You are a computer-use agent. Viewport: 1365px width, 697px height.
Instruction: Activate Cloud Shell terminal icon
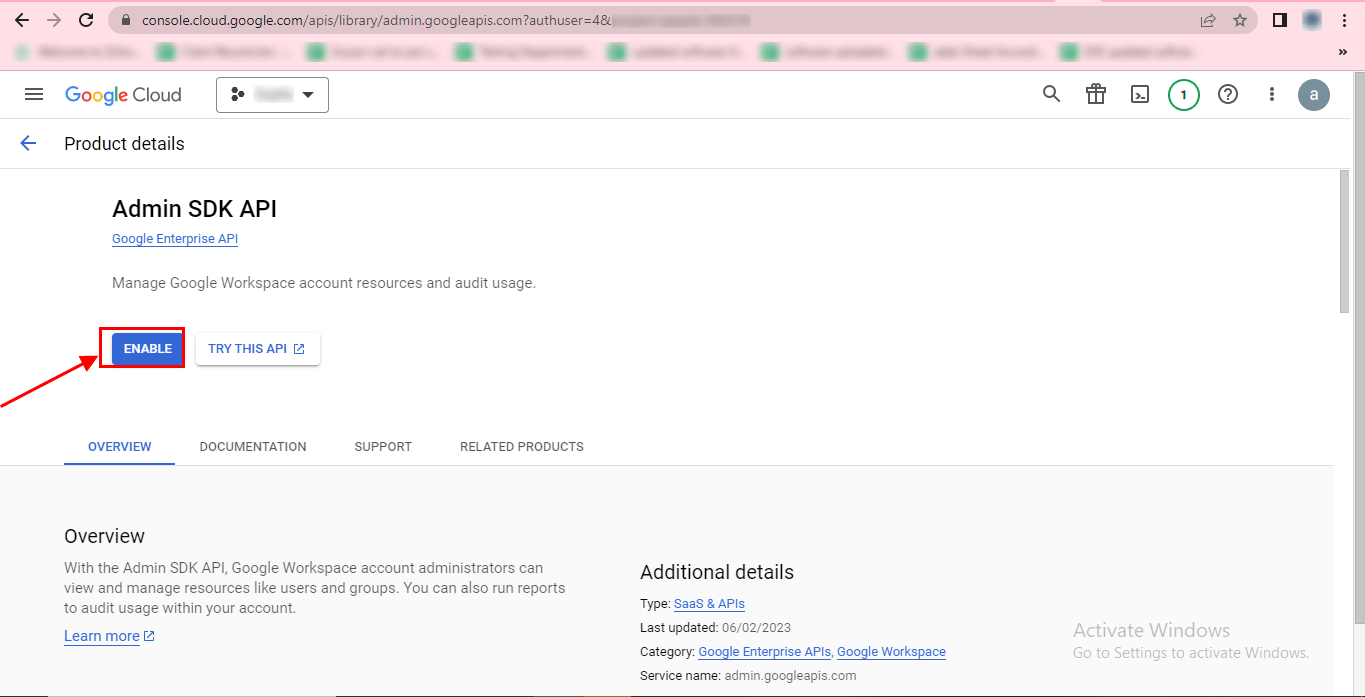[x=1140, y=94]
